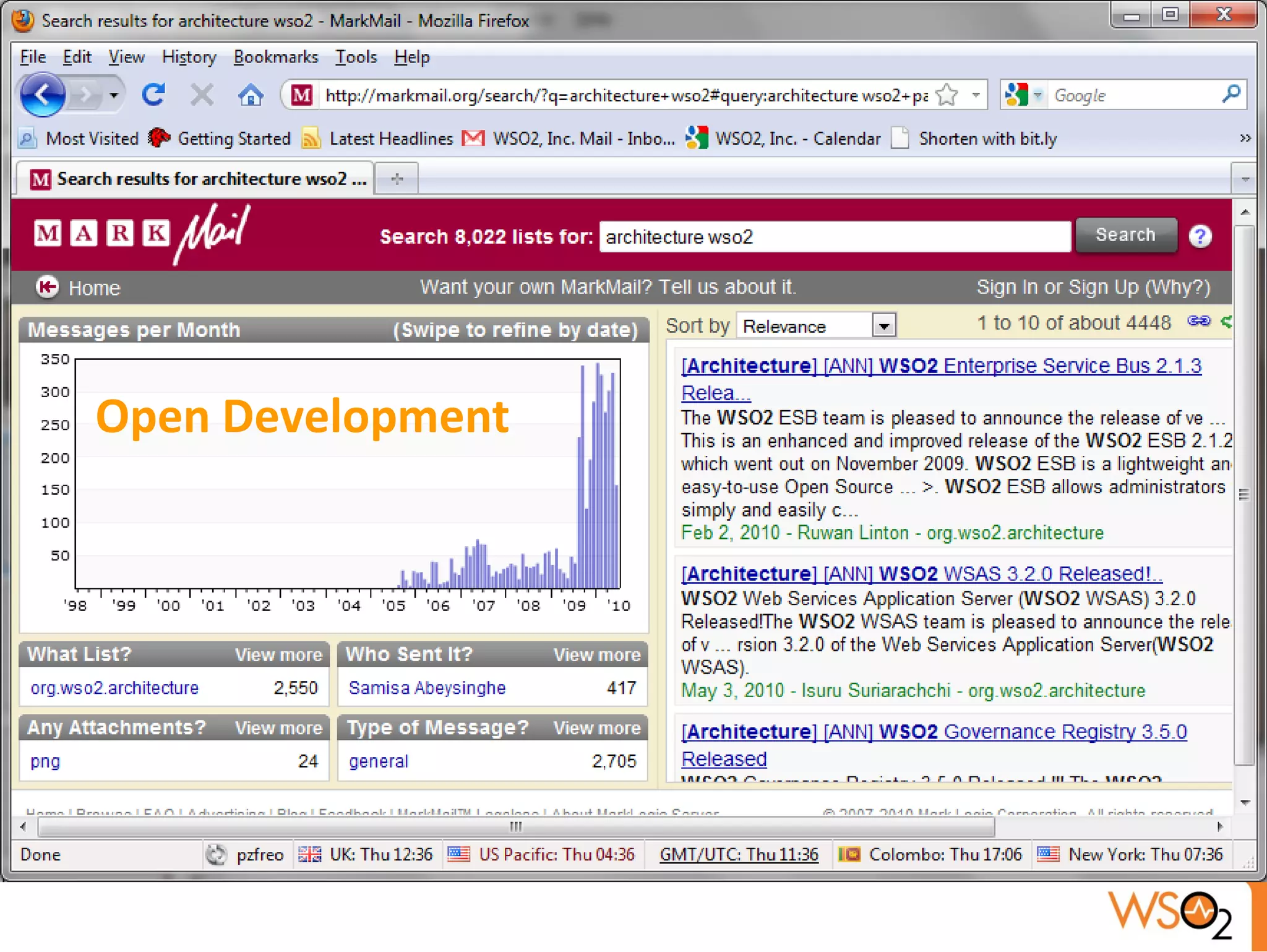Reload the current page

(153, 95)
